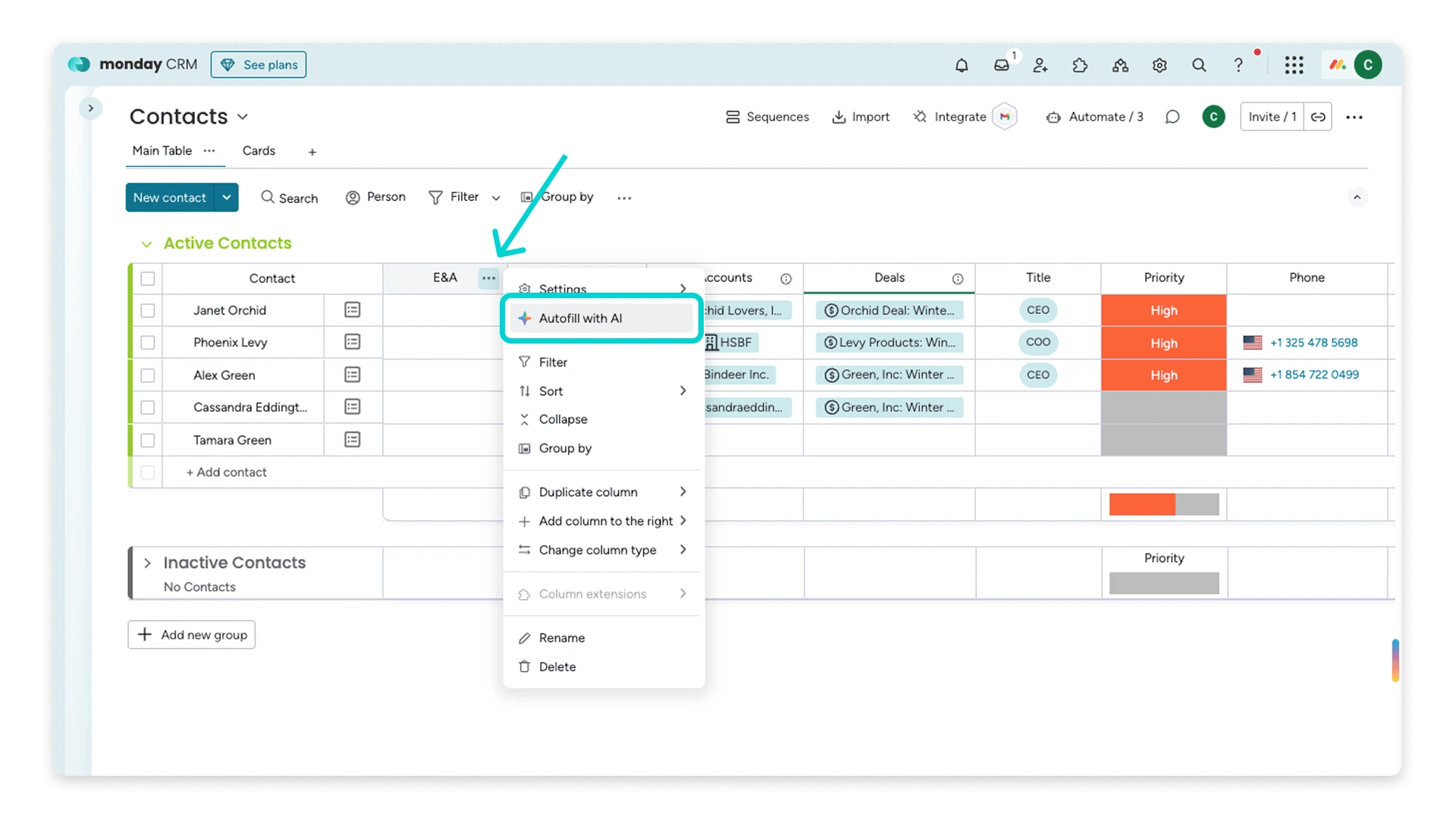1456x819 pixels.
Task: Open Automate / 3 button
Action: pos(1094,117)
